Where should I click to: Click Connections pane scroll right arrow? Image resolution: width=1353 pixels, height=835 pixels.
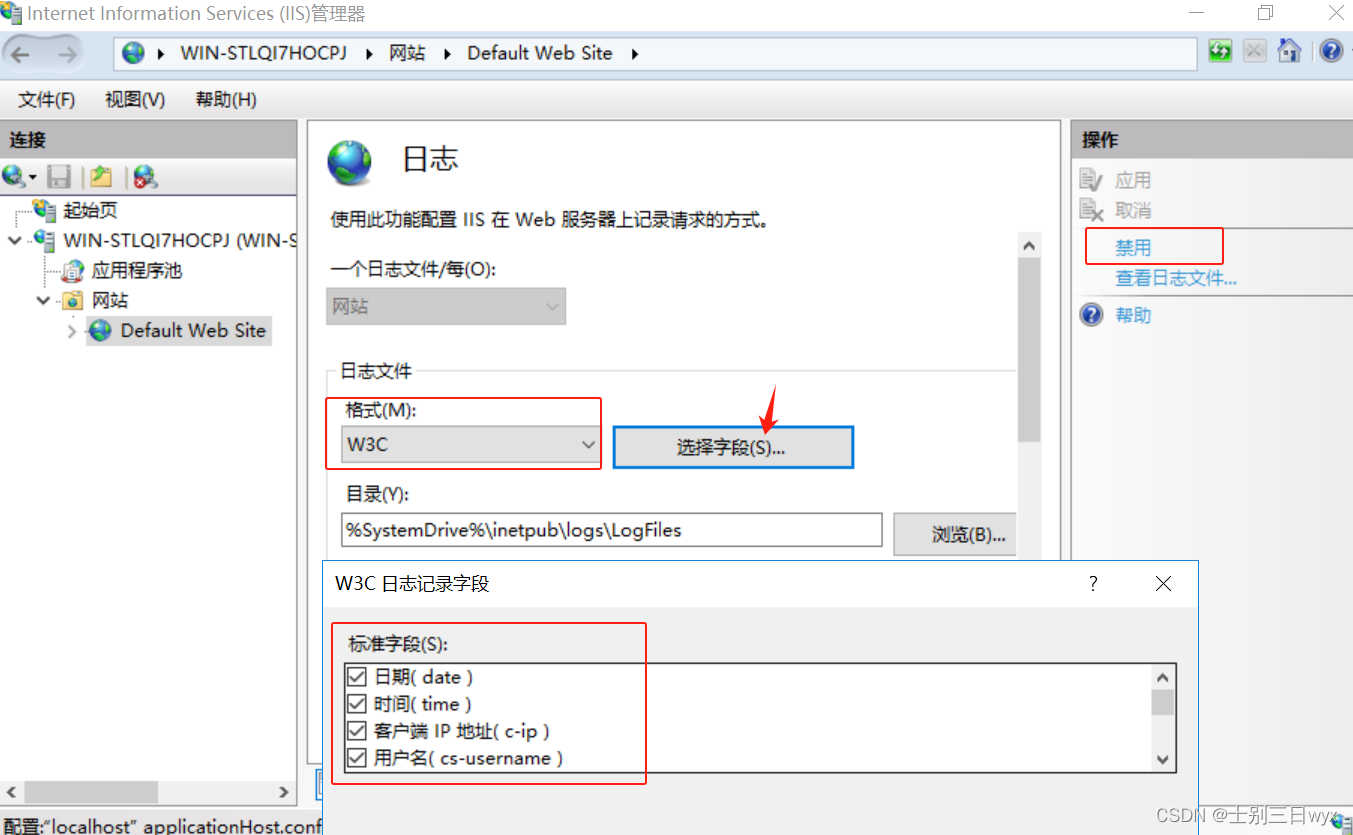click(x=284, y=792)
